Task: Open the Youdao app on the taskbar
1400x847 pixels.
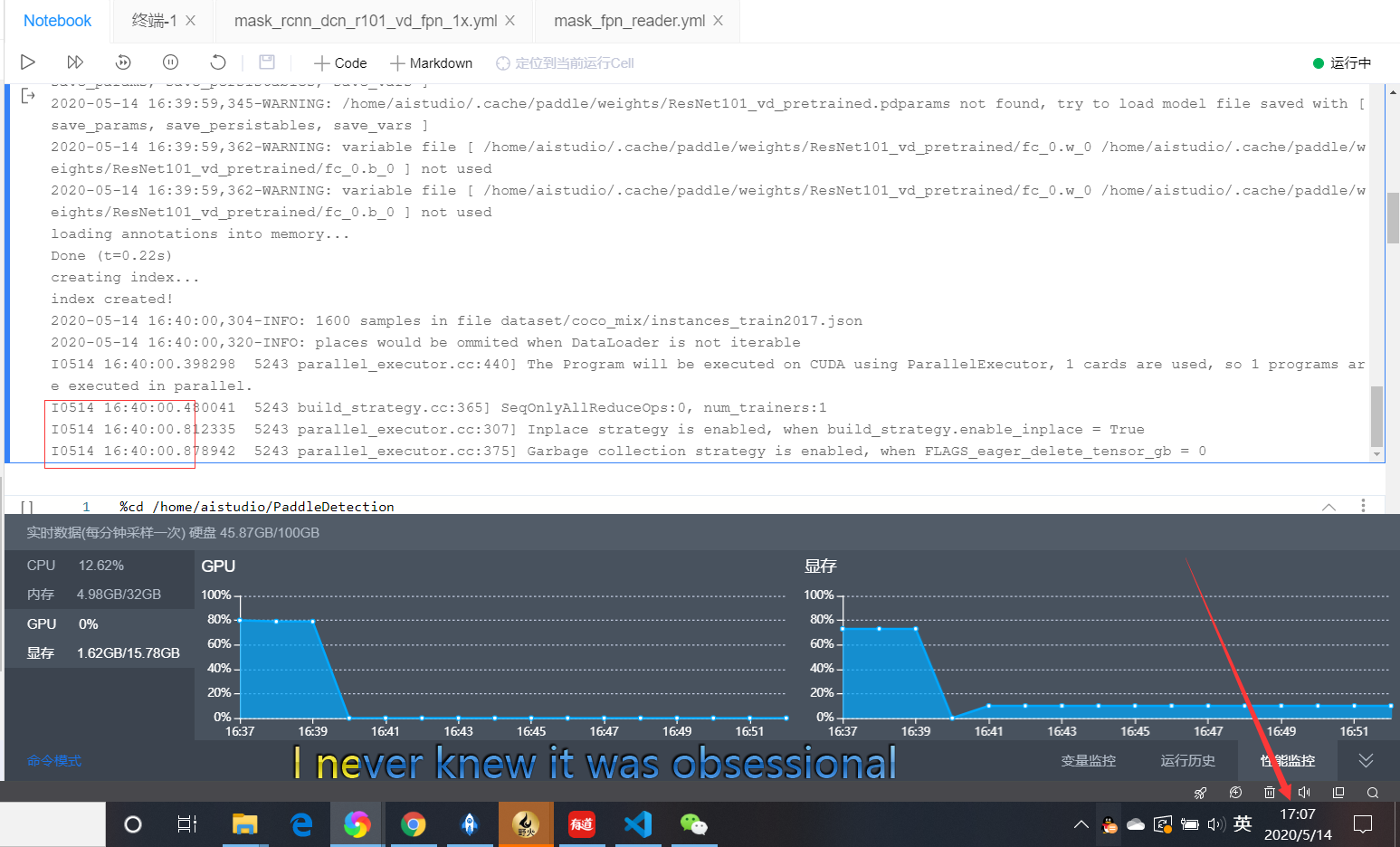Action: click(582, 824)
